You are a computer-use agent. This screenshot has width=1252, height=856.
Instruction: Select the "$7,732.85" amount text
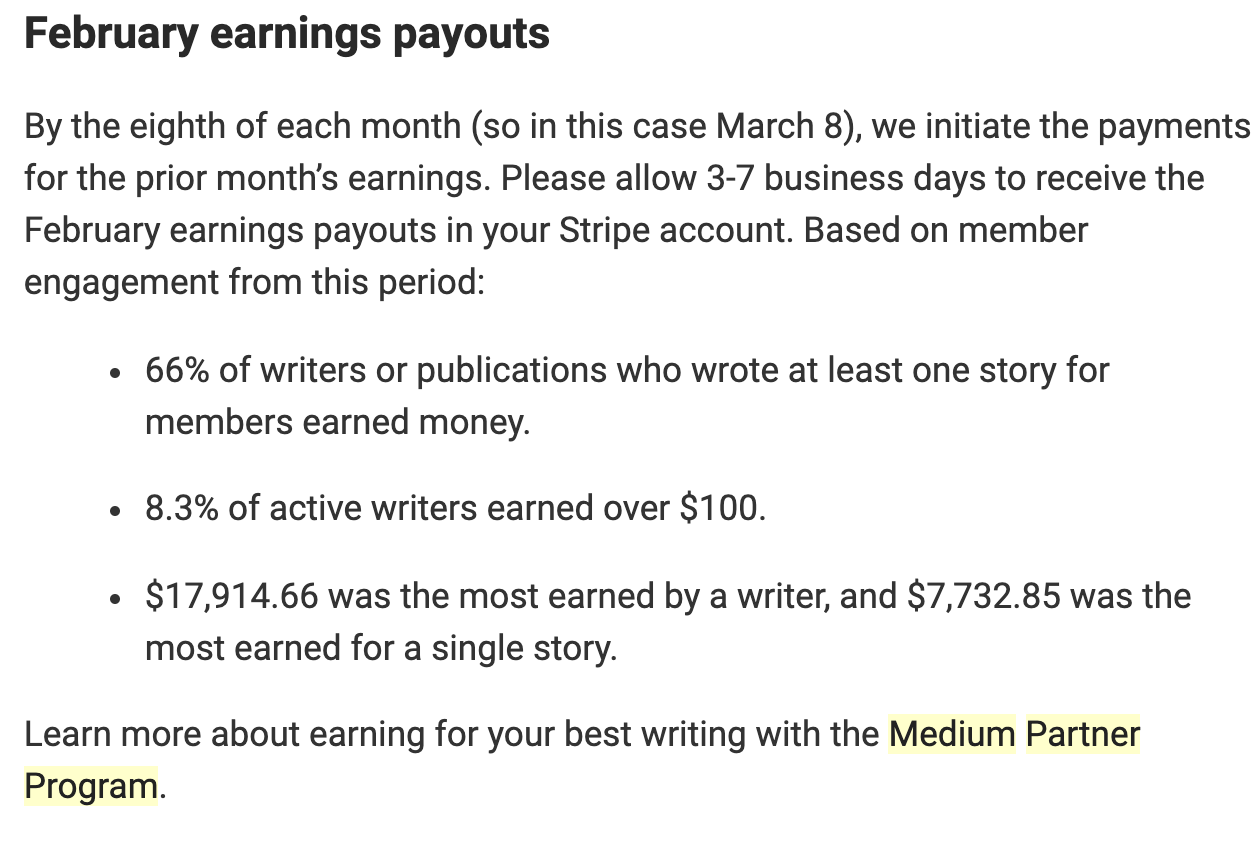[x=984, y=596]
